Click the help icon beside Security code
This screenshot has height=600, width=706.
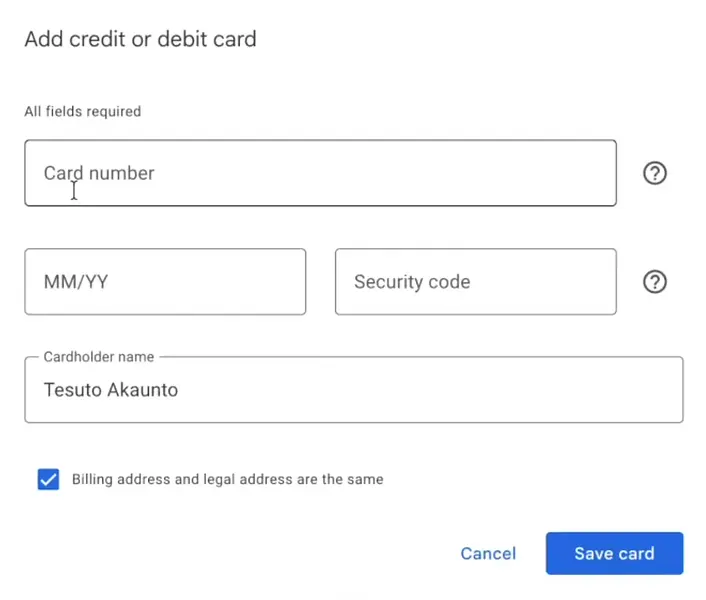(x=654, y=282)
